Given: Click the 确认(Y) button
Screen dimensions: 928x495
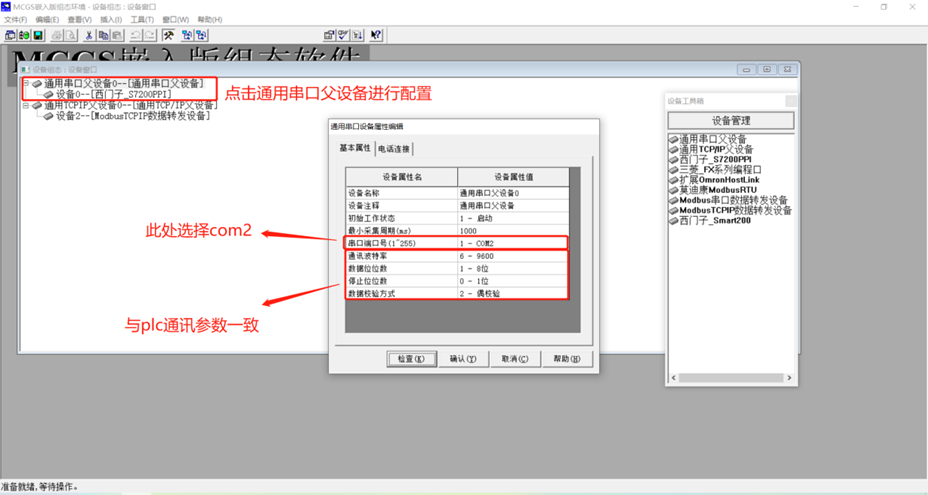Looking at the screenshot, I should pyautogui.click(x=463, y=359).
